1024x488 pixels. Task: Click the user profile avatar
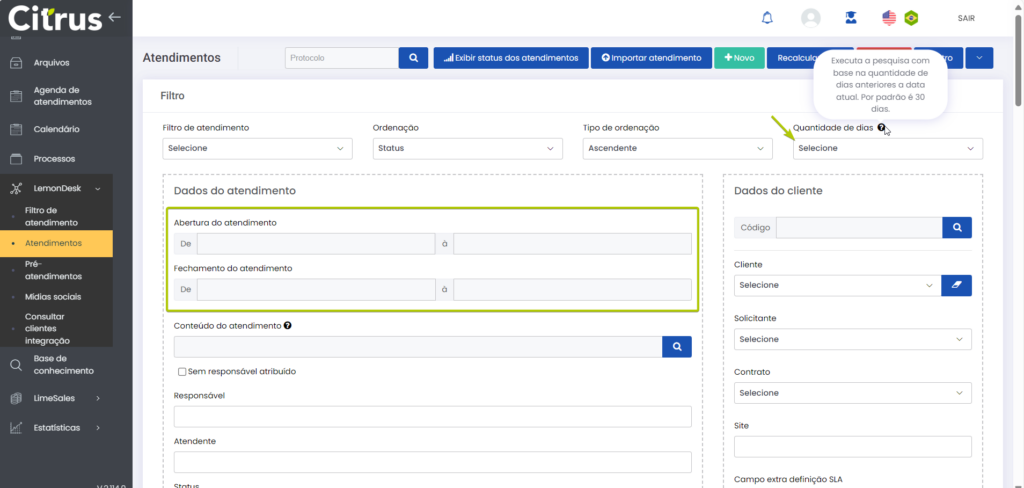(811, 18)
